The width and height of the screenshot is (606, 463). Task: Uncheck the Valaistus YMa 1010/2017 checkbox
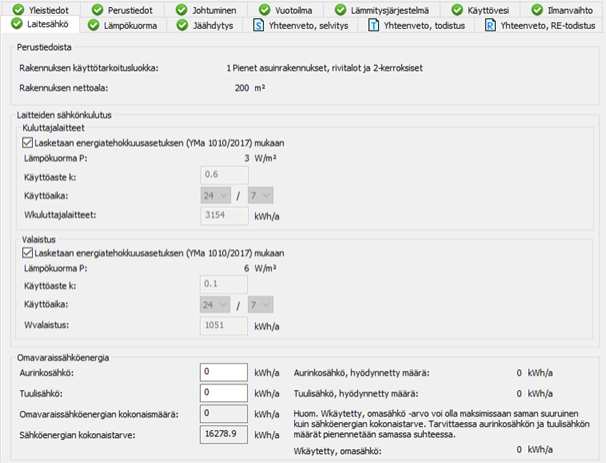coord(27,253)
